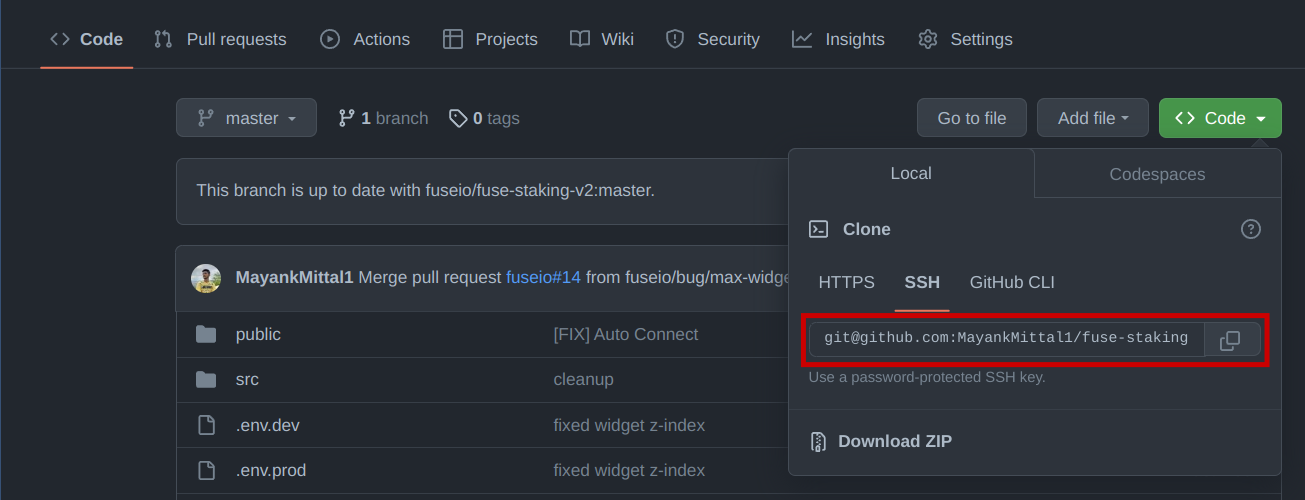Click the tags icon next to 0 tags

(458, 118)
